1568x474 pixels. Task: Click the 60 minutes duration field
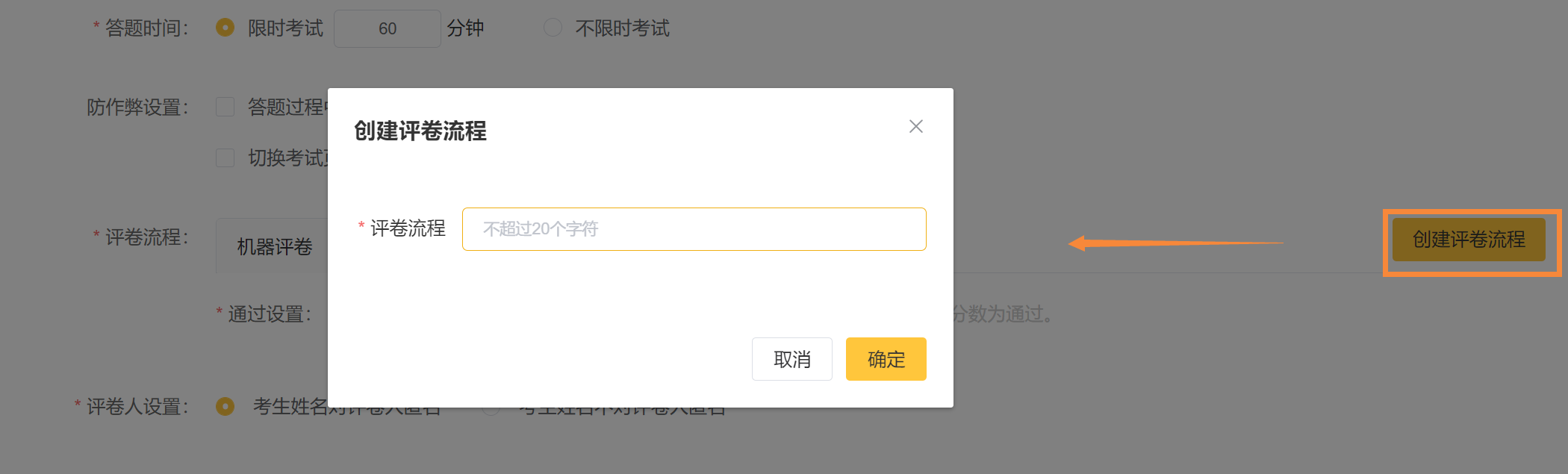click(x=387, y=28)
